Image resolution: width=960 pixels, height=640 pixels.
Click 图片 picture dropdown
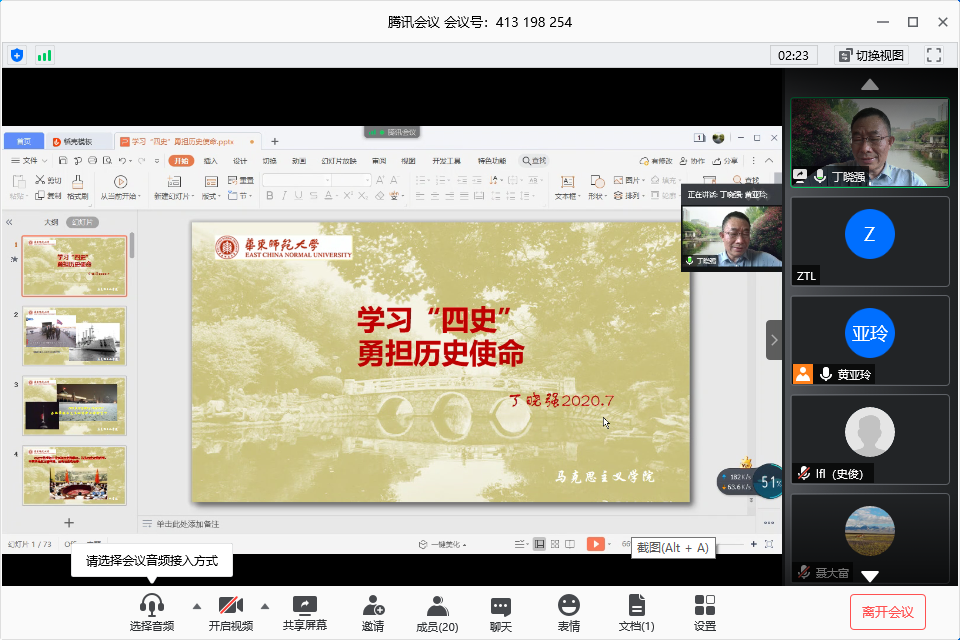629,180
